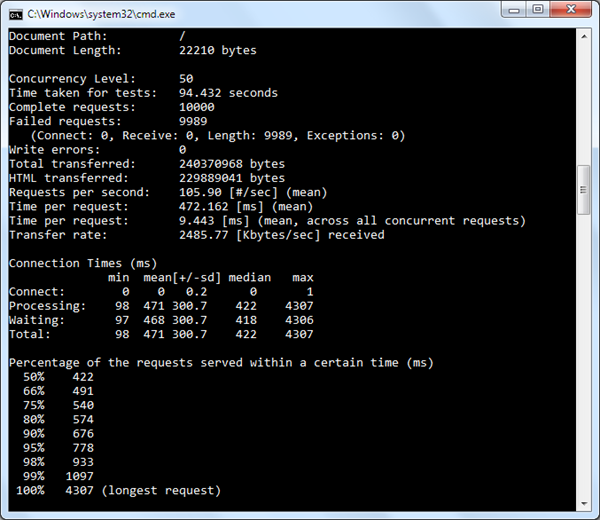This screenshot has width=600, height=520.
Task: Click the Failed requests value 9989
Action: pyautogui.click(x=193, y=121)
